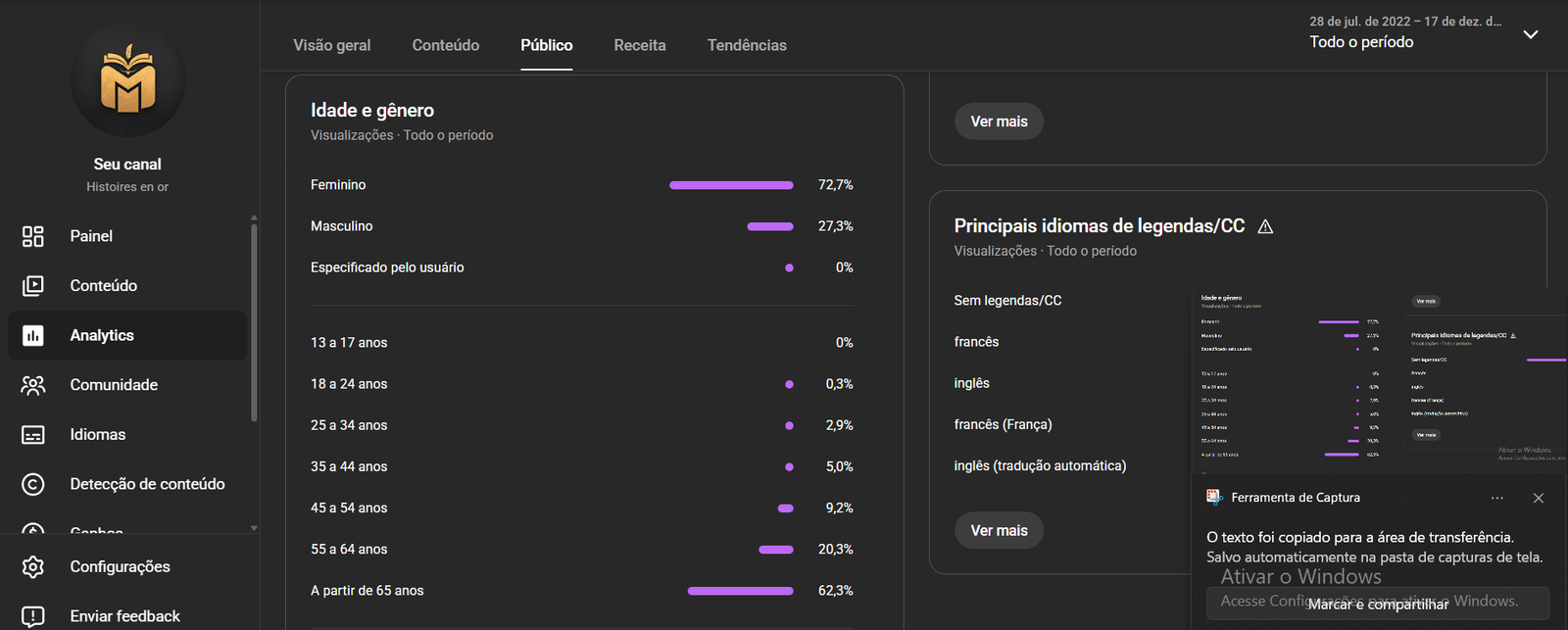This screenshot has height=630, width=1568.
Task: Click the Painel dashboard icon
Action: click(33, 236)
